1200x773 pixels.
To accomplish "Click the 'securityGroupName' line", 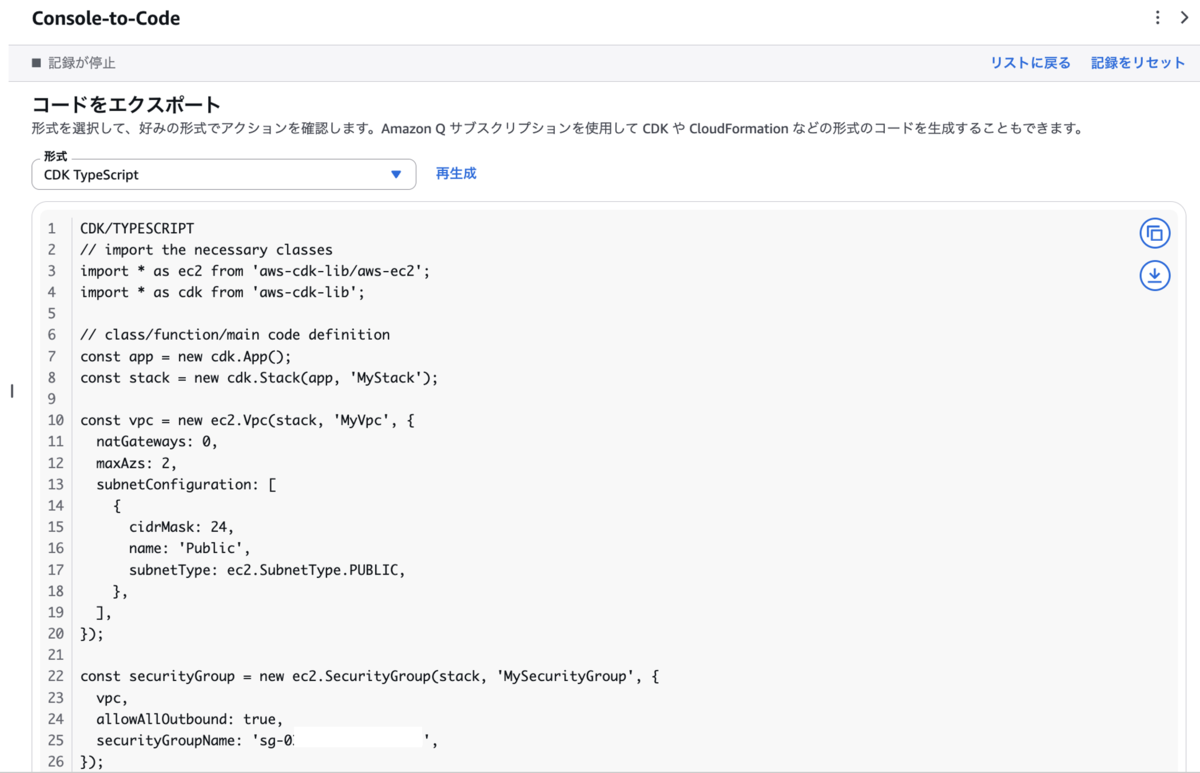I will 267,741.
